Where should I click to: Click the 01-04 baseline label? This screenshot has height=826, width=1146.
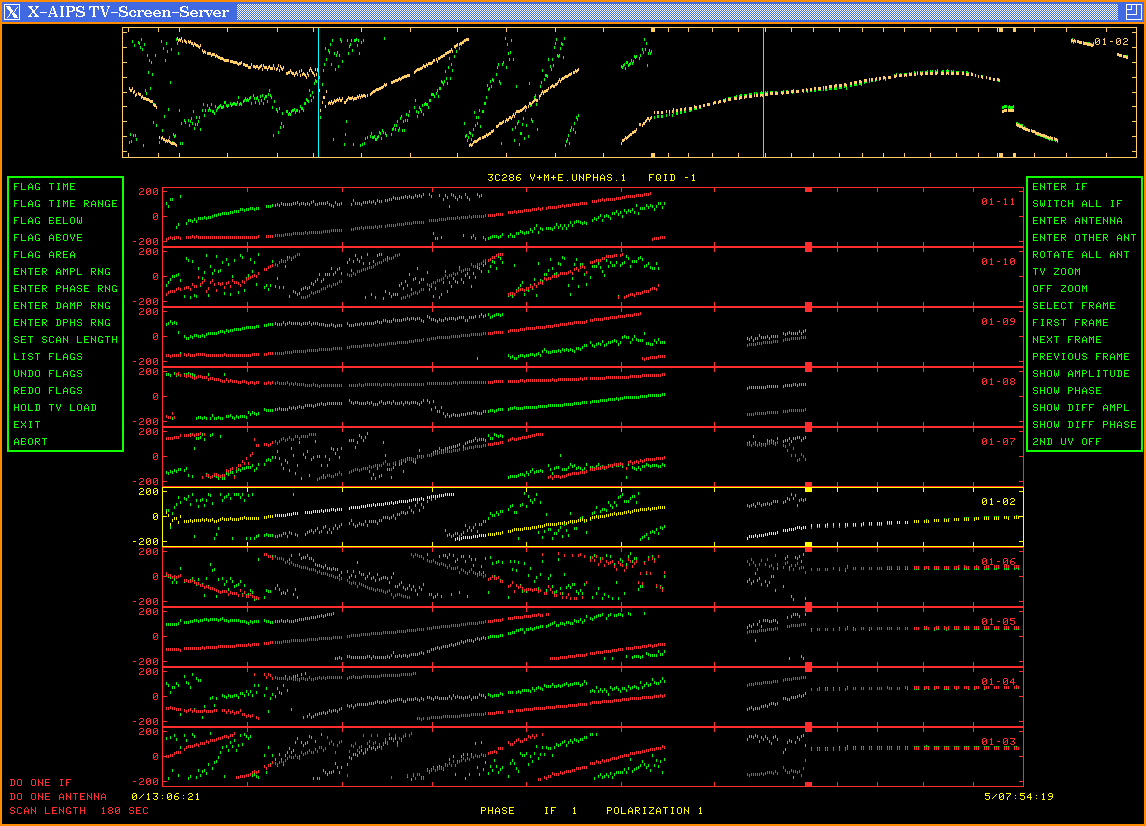click(x=998, y=682)
